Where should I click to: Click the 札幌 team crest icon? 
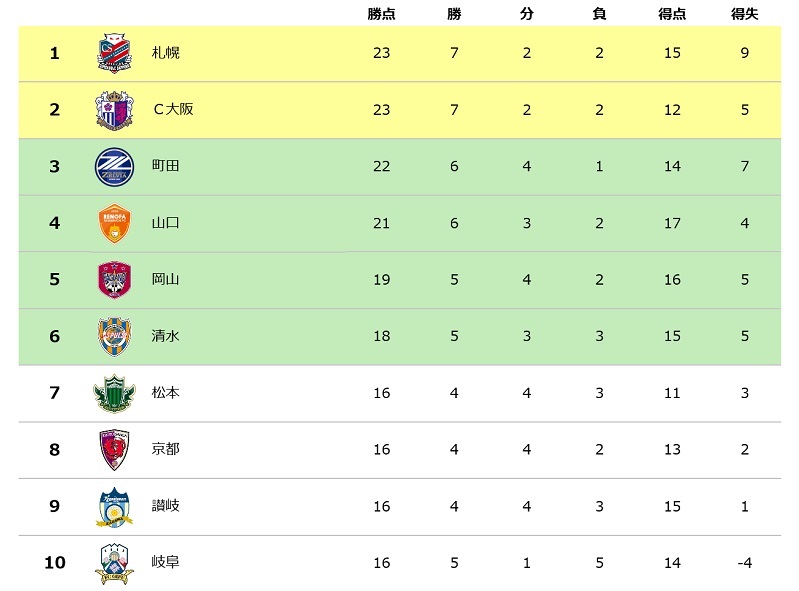coord(113,53)
